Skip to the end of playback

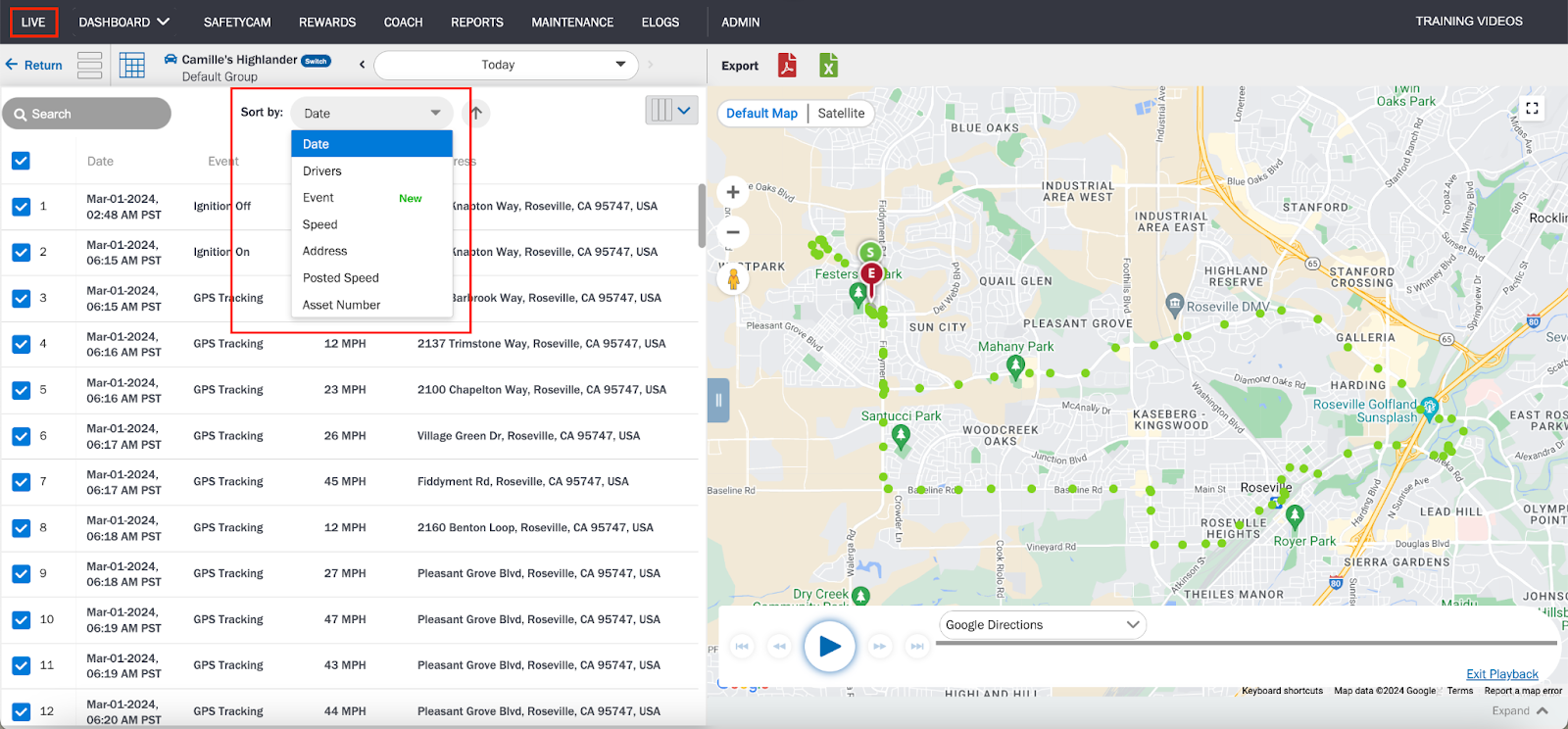tap(917, 646)
